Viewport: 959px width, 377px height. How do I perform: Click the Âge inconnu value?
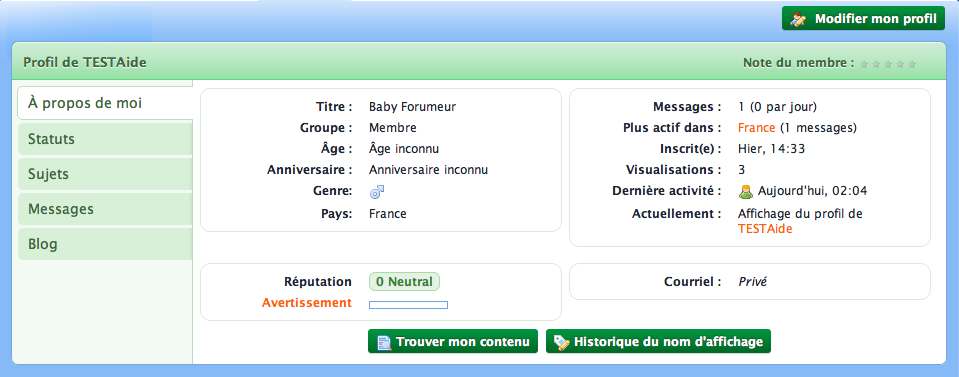tap(404, 149)
